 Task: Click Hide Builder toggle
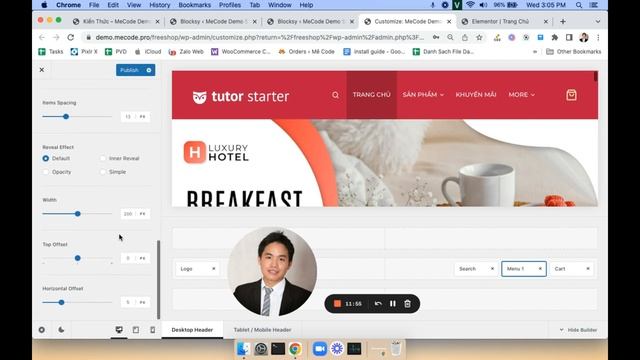pyautogui.click(x=579, y=330)
